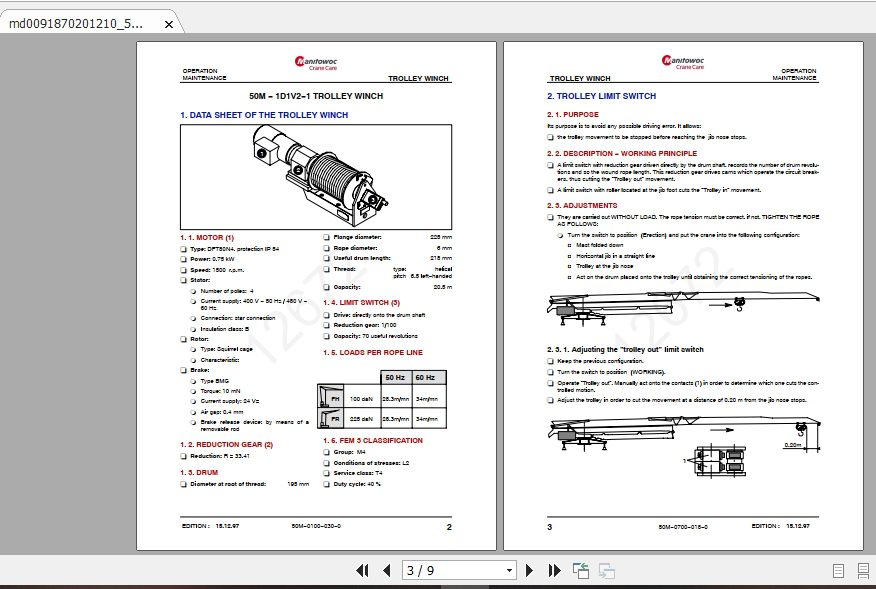Navigate forward in page history
The width and height of the screenshot is (876, 589).
pos(606,570)
